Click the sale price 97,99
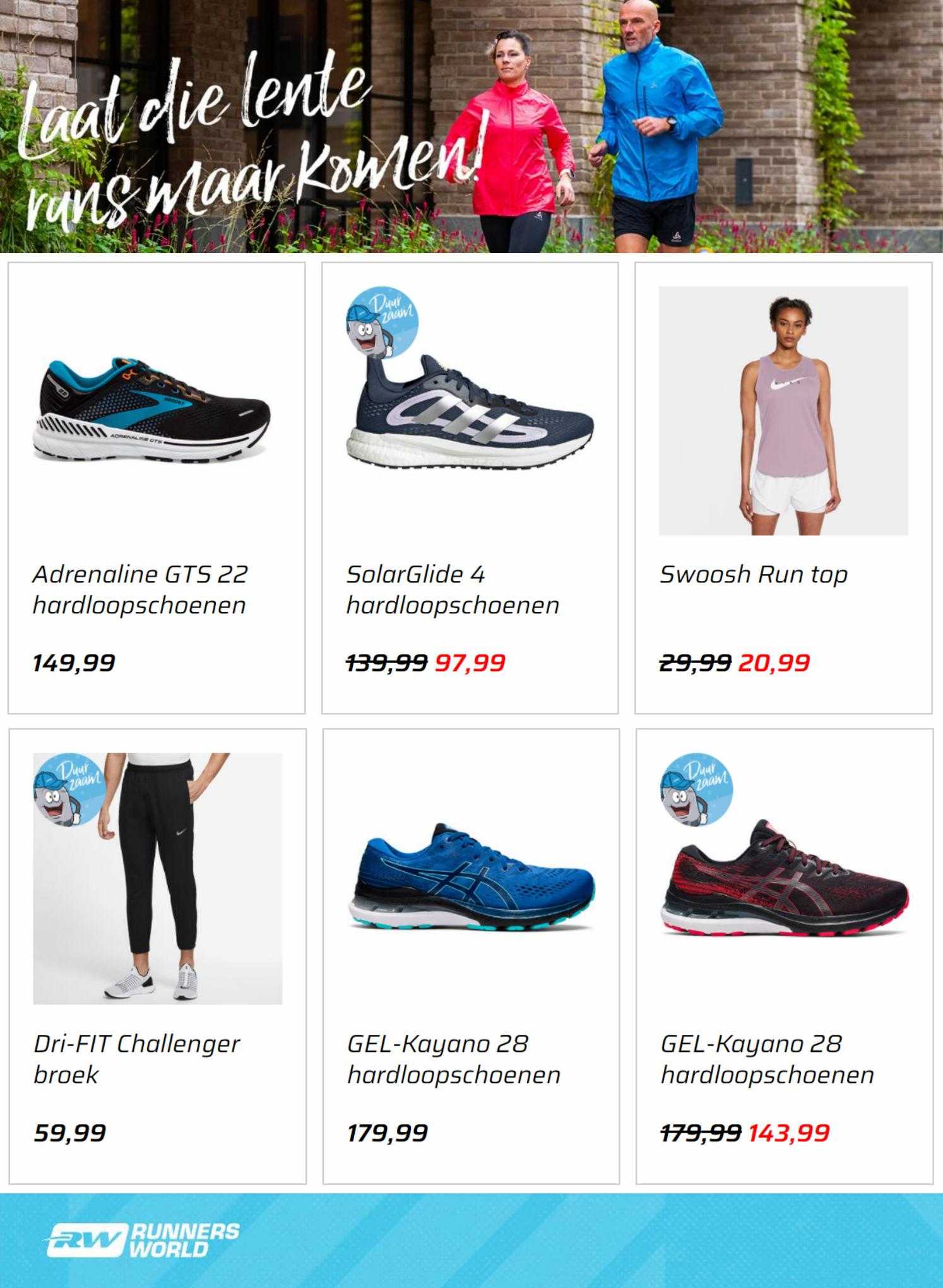943x1288 pixels. [470, 662]
